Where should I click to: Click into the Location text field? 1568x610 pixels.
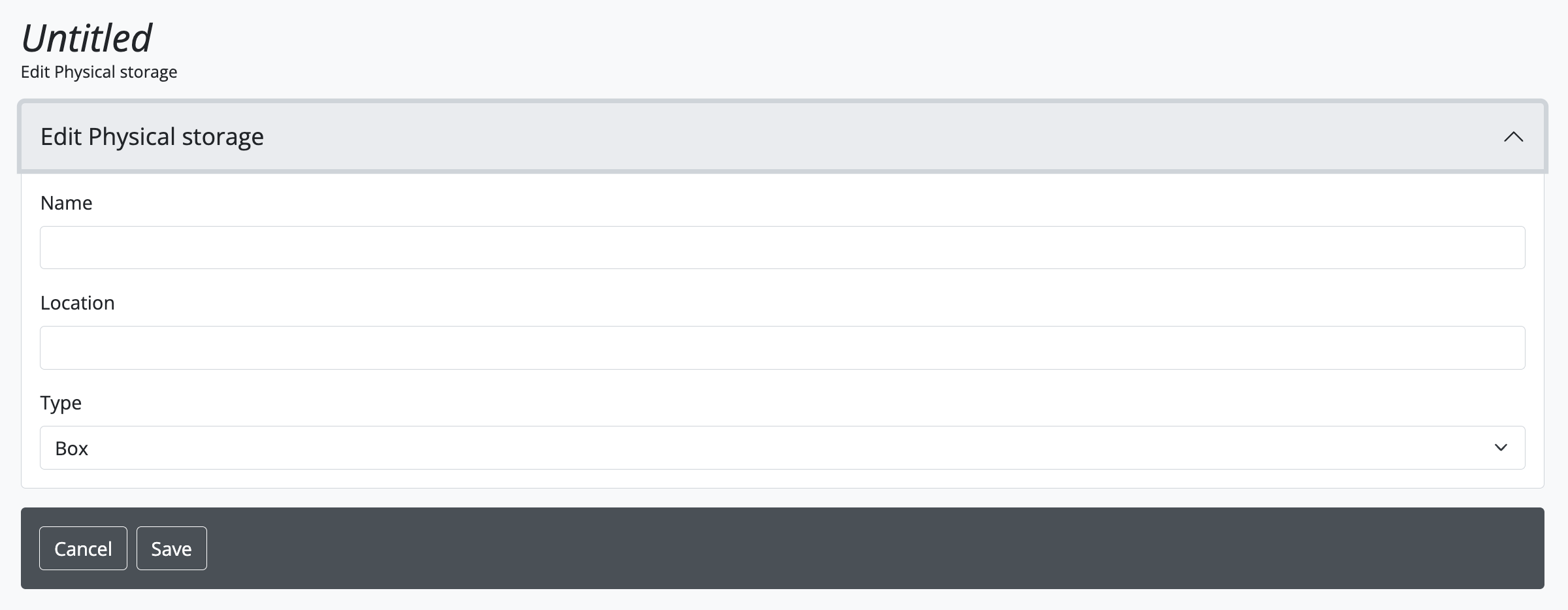tap(782, 347)
